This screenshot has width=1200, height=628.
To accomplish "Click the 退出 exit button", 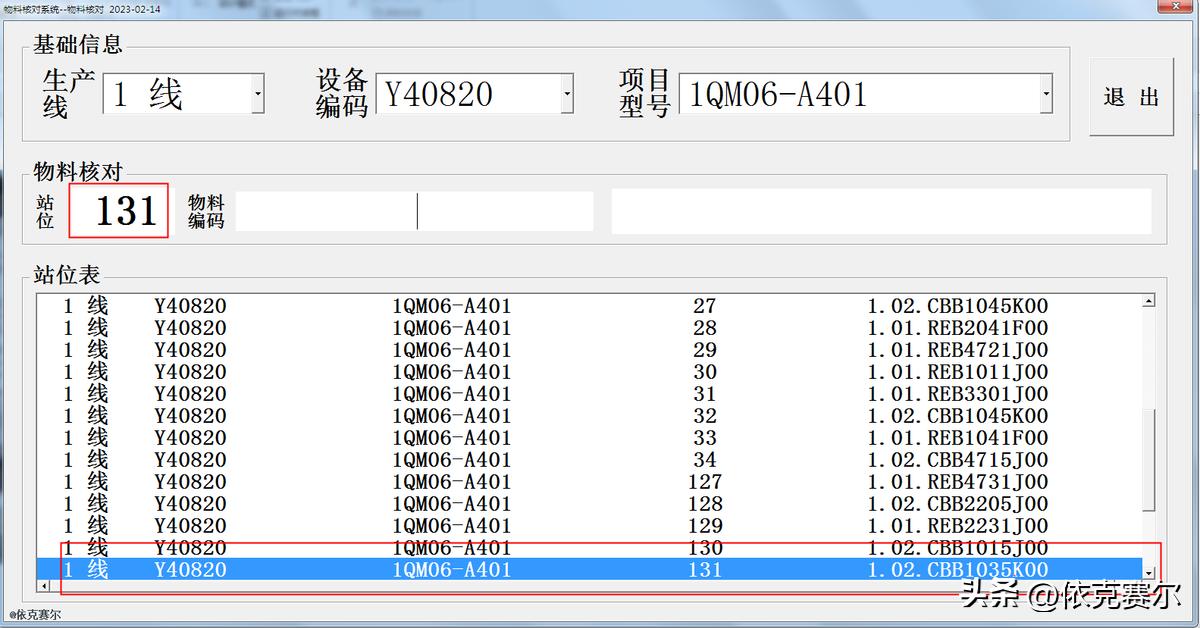I will 1131,97.
